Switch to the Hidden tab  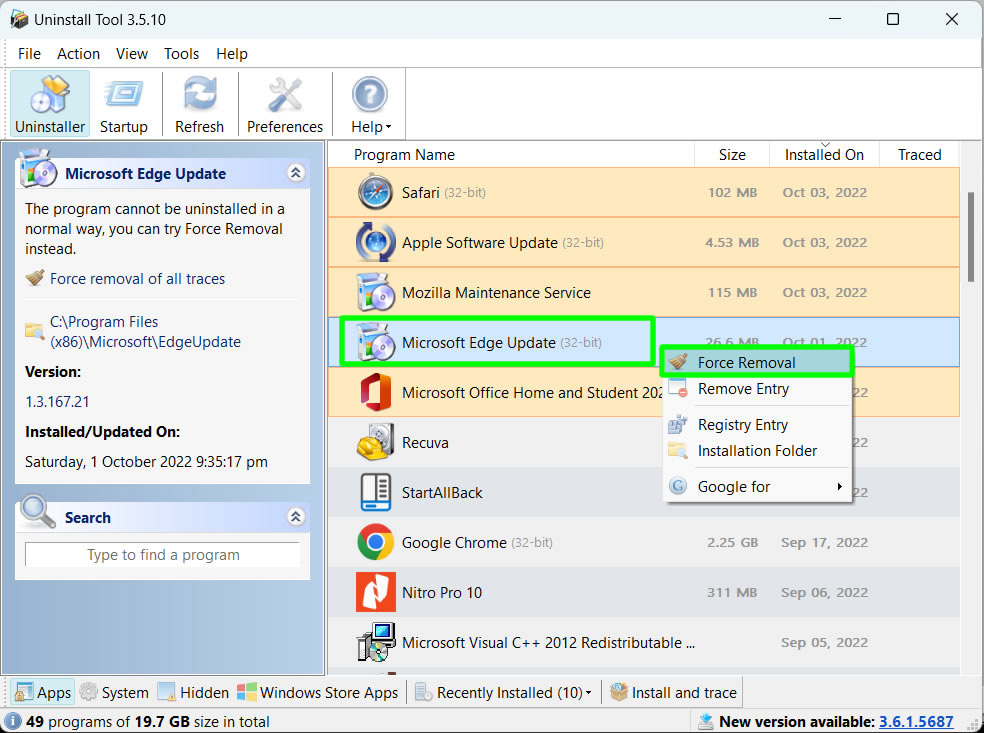pyautogui.click(x=193, y=692)
